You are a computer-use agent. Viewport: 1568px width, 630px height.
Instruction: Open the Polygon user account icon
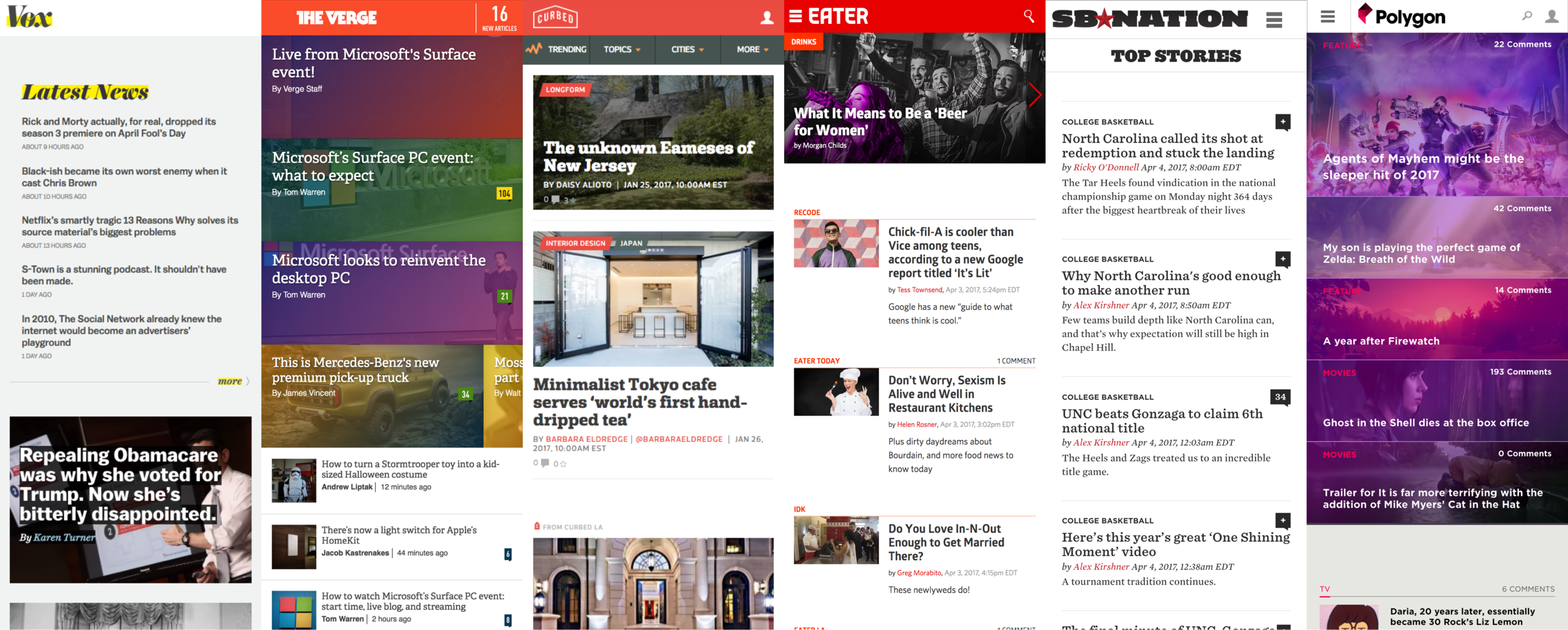[x=1552, y=16]
